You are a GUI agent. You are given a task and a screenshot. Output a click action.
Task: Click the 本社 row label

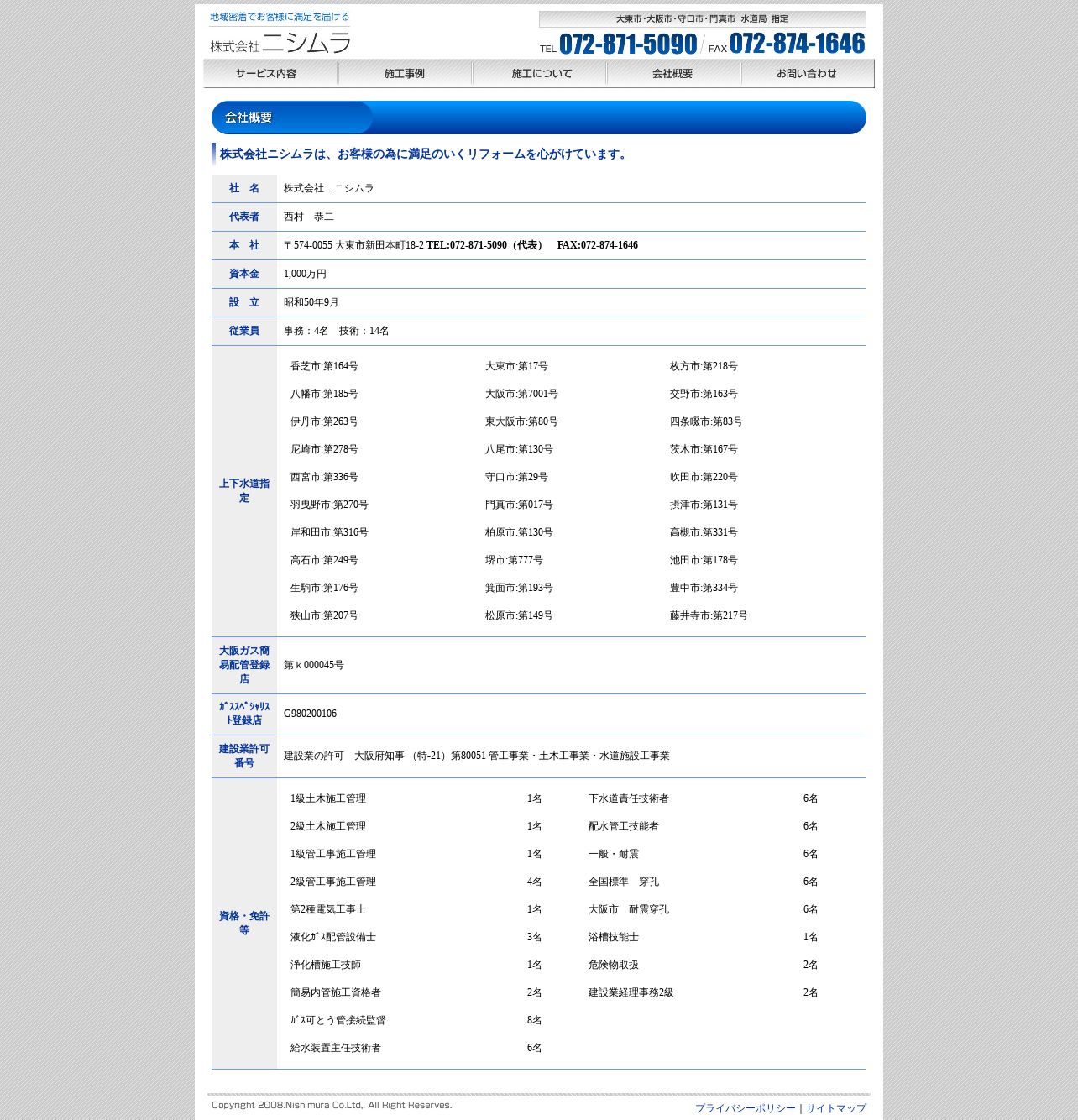tap(244, 245)
